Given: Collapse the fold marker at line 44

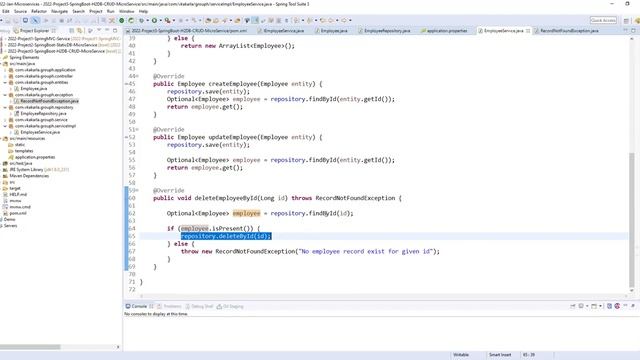Looking at the screenshot, I should [x=138, y=76].
